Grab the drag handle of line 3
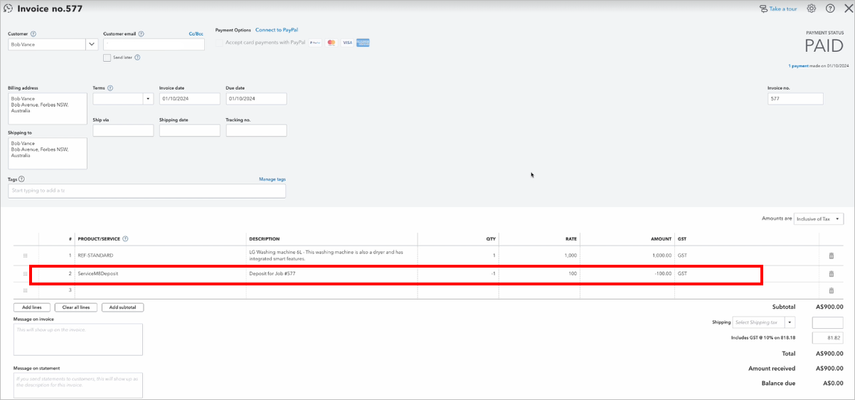 coord(25,290)
